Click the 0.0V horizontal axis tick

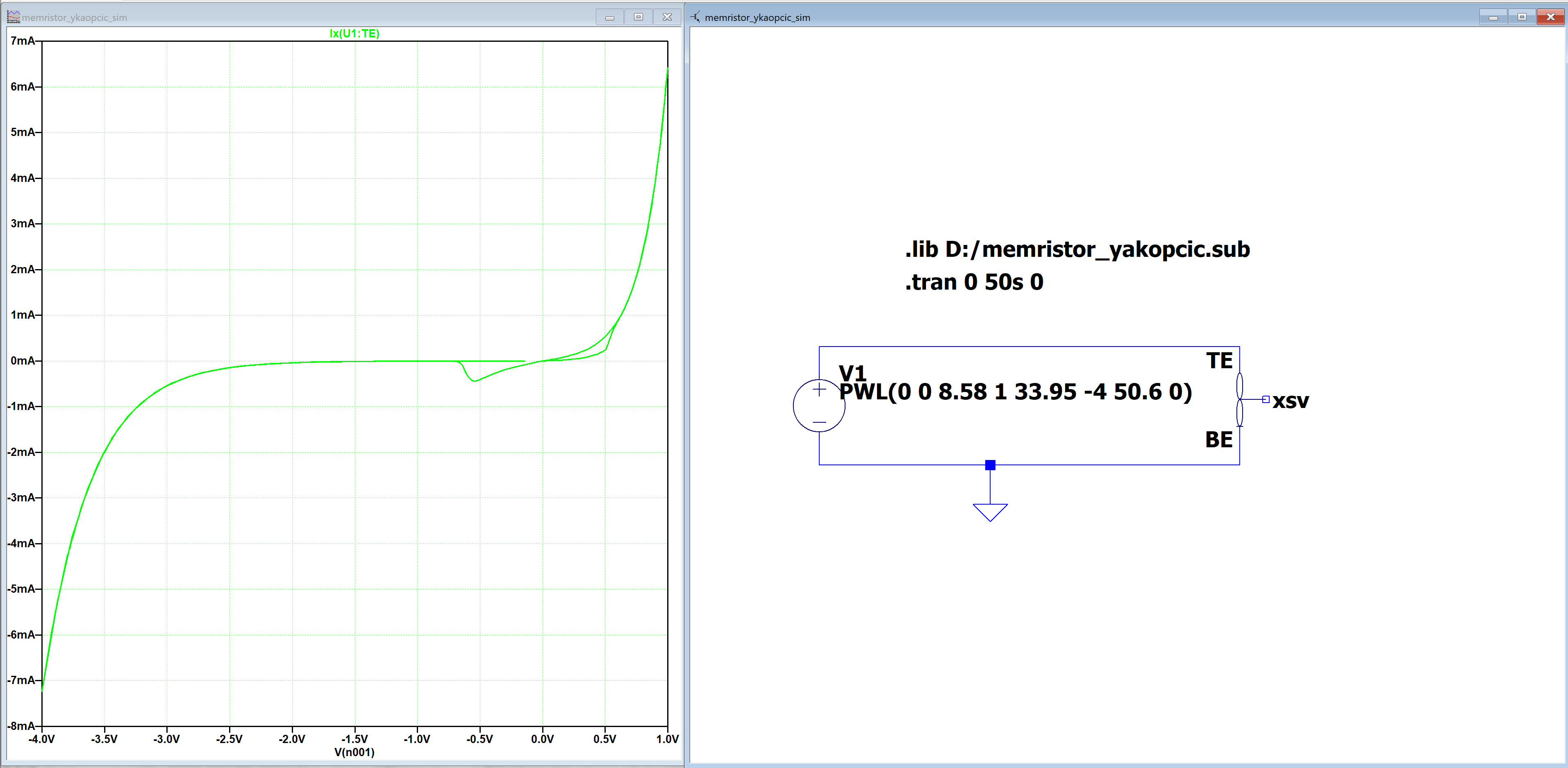542,739
